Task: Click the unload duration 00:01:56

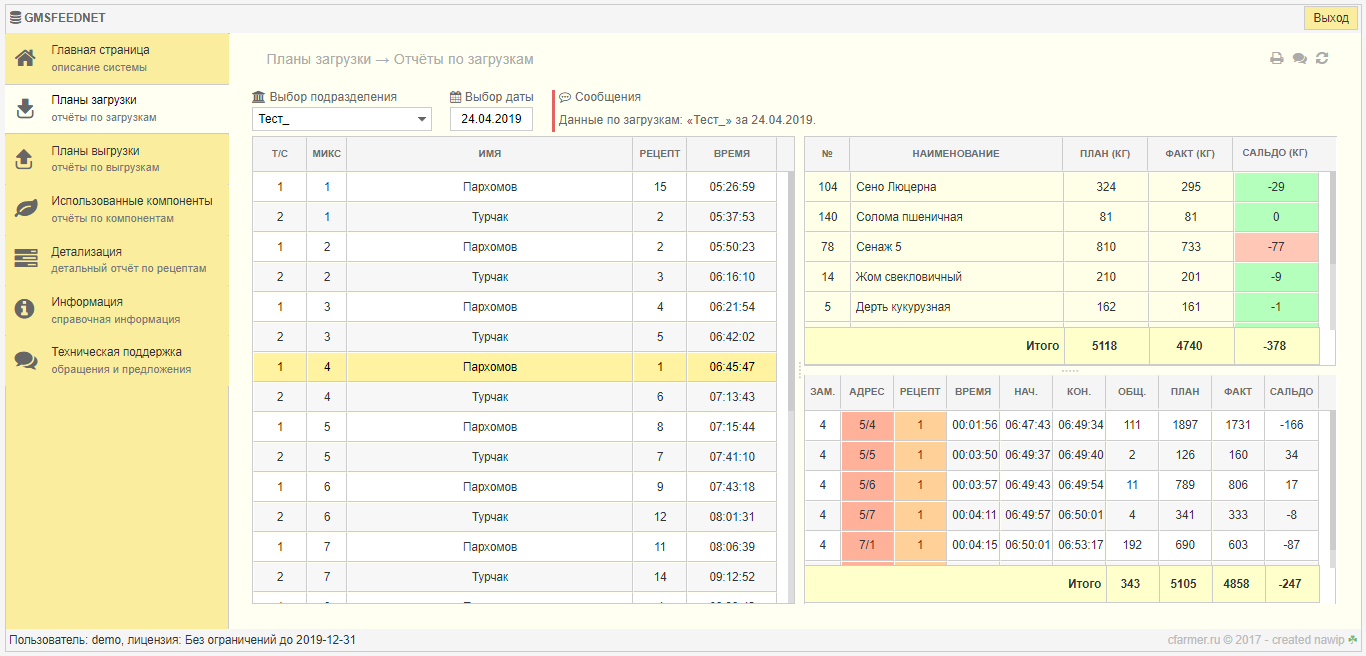Action: pos(974,425)
